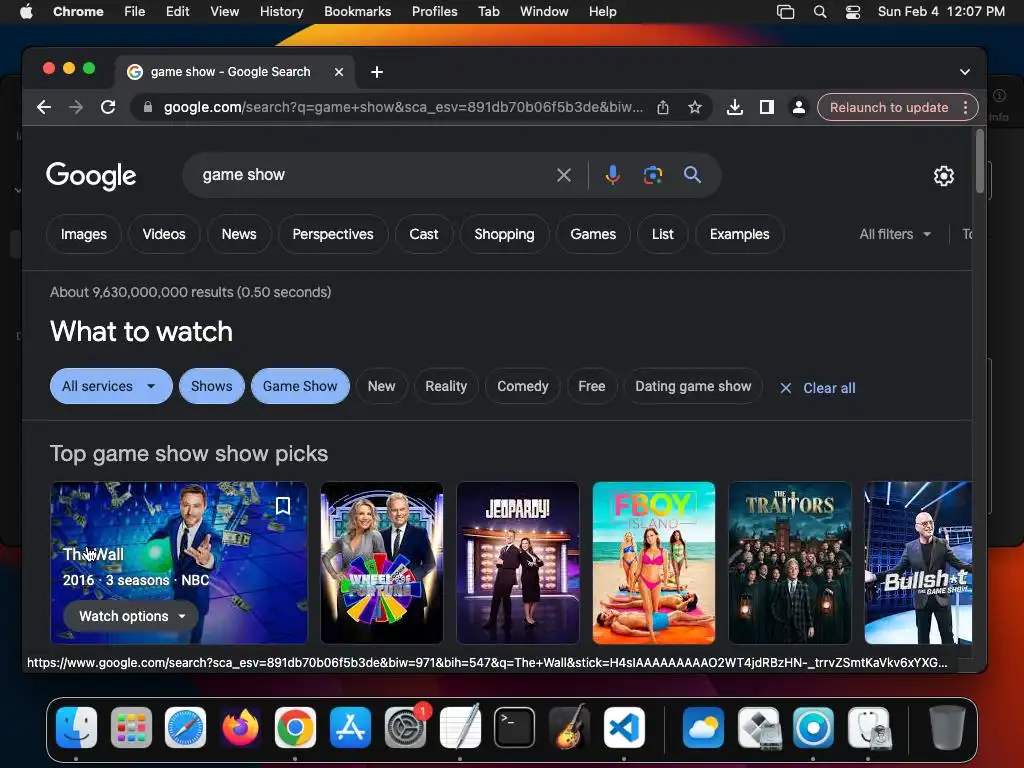This screenshot has height=768, width=1024.
Task: Click the Chrome back arrow
Action: [x=44, y=107]
